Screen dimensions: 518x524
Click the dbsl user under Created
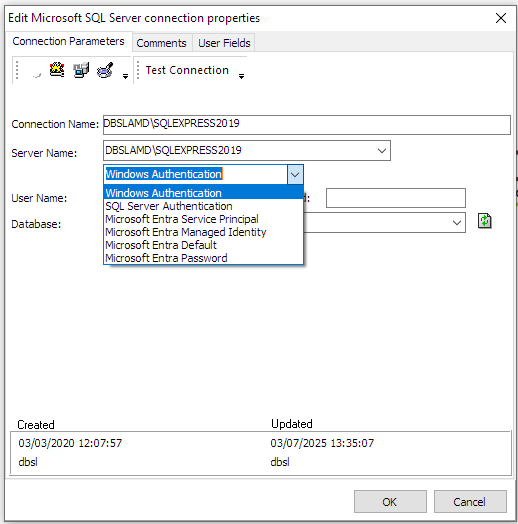tap(28, 462)
